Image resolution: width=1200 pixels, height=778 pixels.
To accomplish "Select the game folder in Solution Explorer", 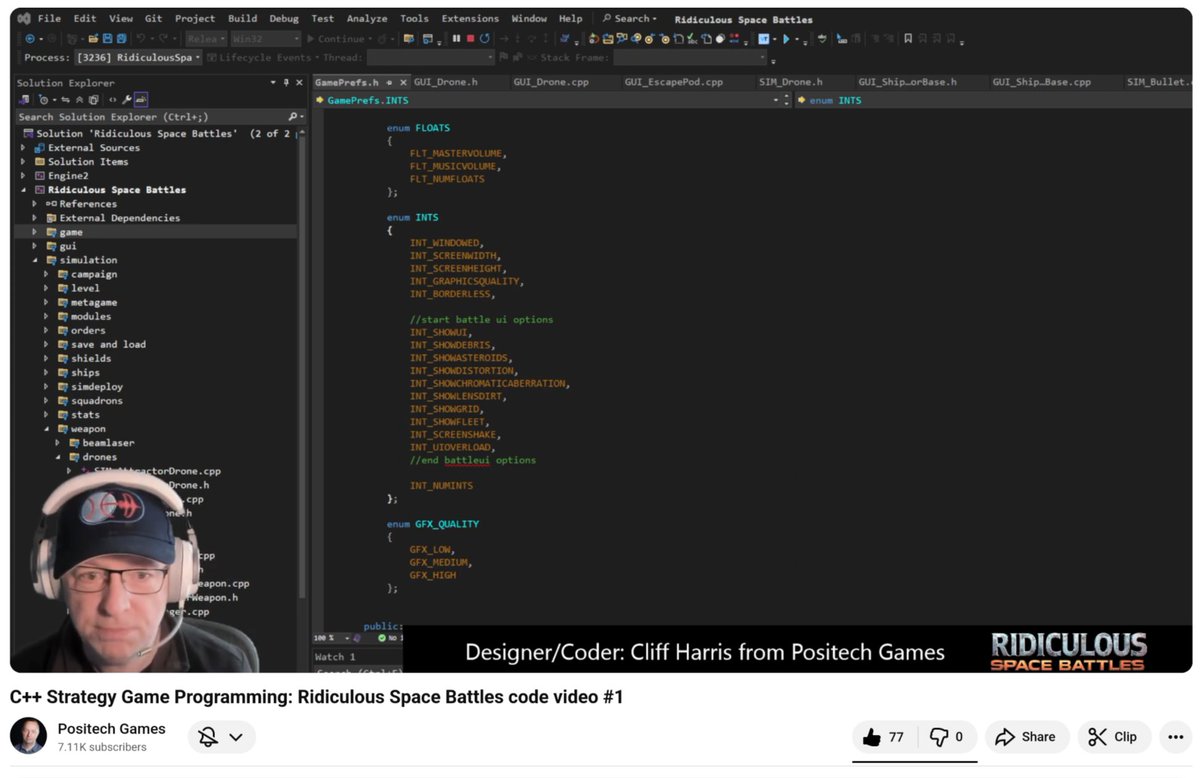I will point(71,232).
